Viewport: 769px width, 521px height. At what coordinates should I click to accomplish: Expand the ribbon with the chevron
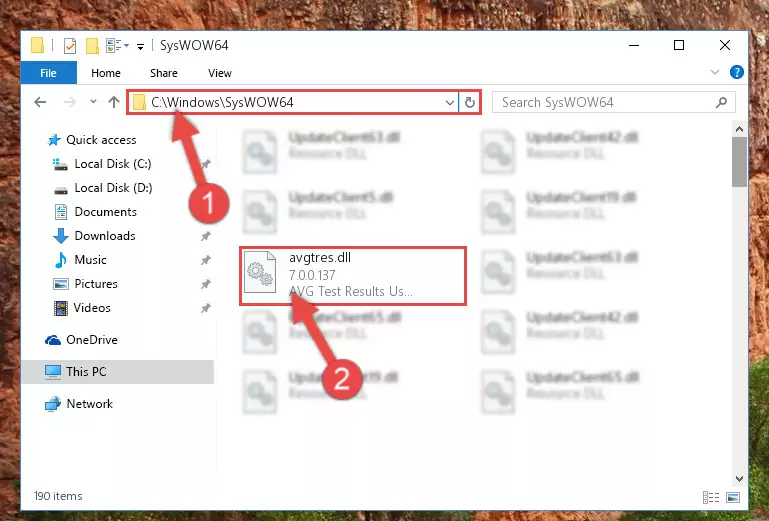[715, 72]
